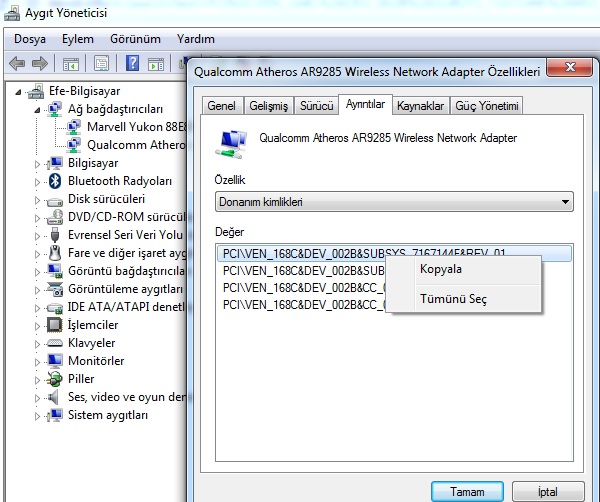
Task: Click the Forward arrow toolbar icon
Action: pyautogui.click(x=40, y=63)
